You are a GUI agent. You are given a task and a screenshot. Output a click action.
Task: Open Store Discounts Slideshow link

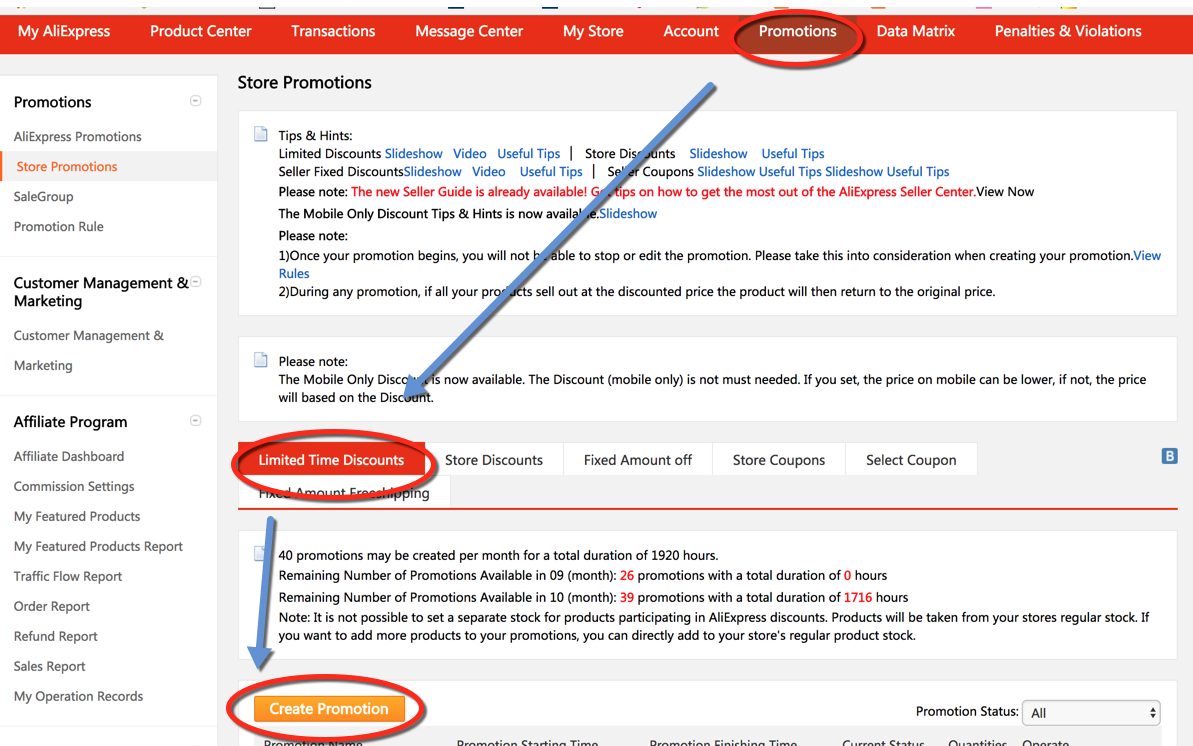718,154
